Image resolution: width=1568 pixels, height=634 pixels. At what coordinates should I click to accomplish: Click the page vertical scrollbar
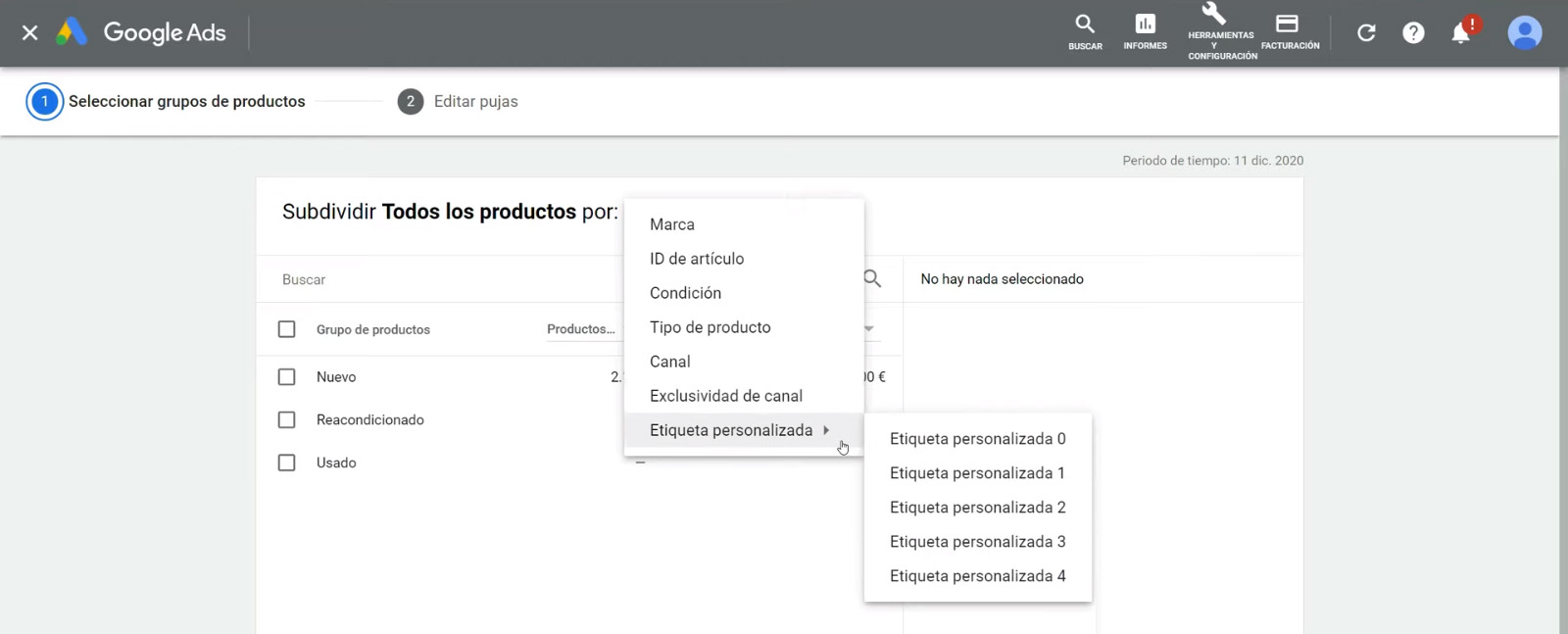click(1563, 351)
